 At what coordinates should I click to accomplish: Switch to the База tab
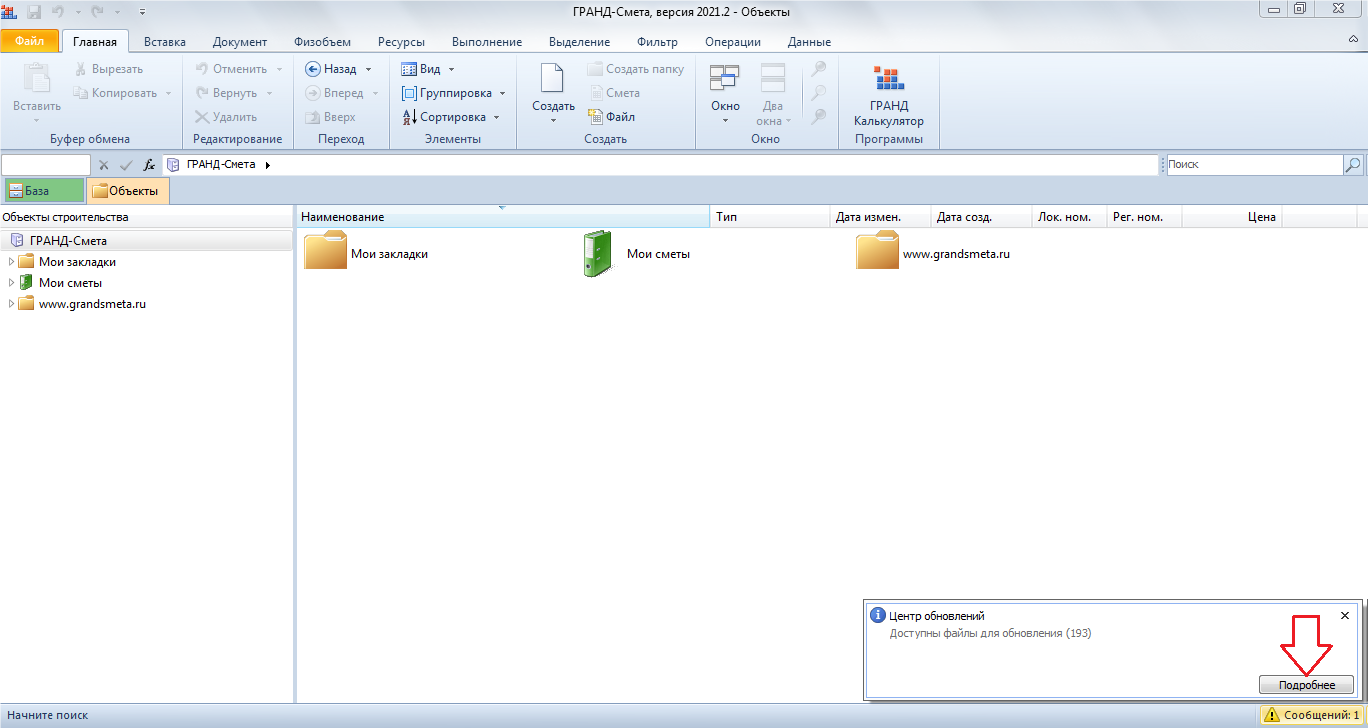[x=43, y=191]
